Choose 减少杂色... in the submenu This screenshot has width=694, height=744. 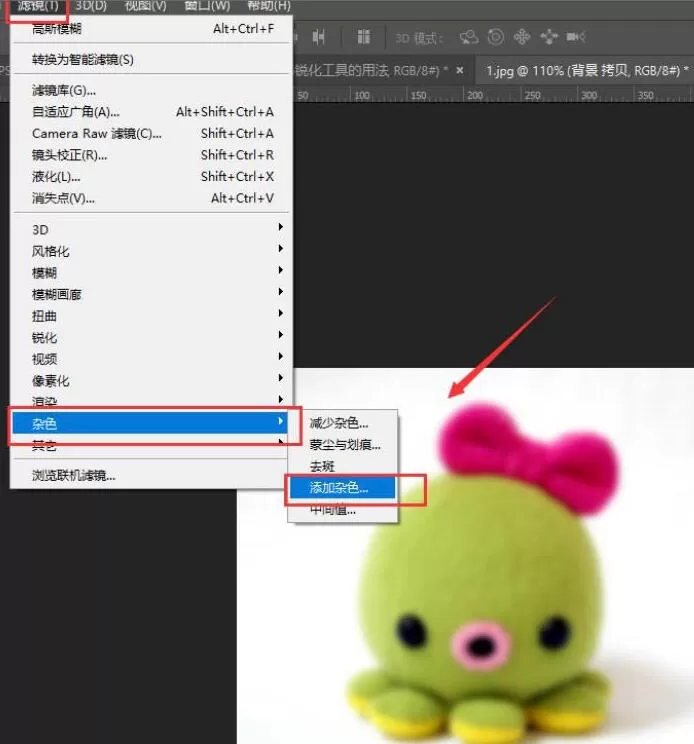click(342, 423)
